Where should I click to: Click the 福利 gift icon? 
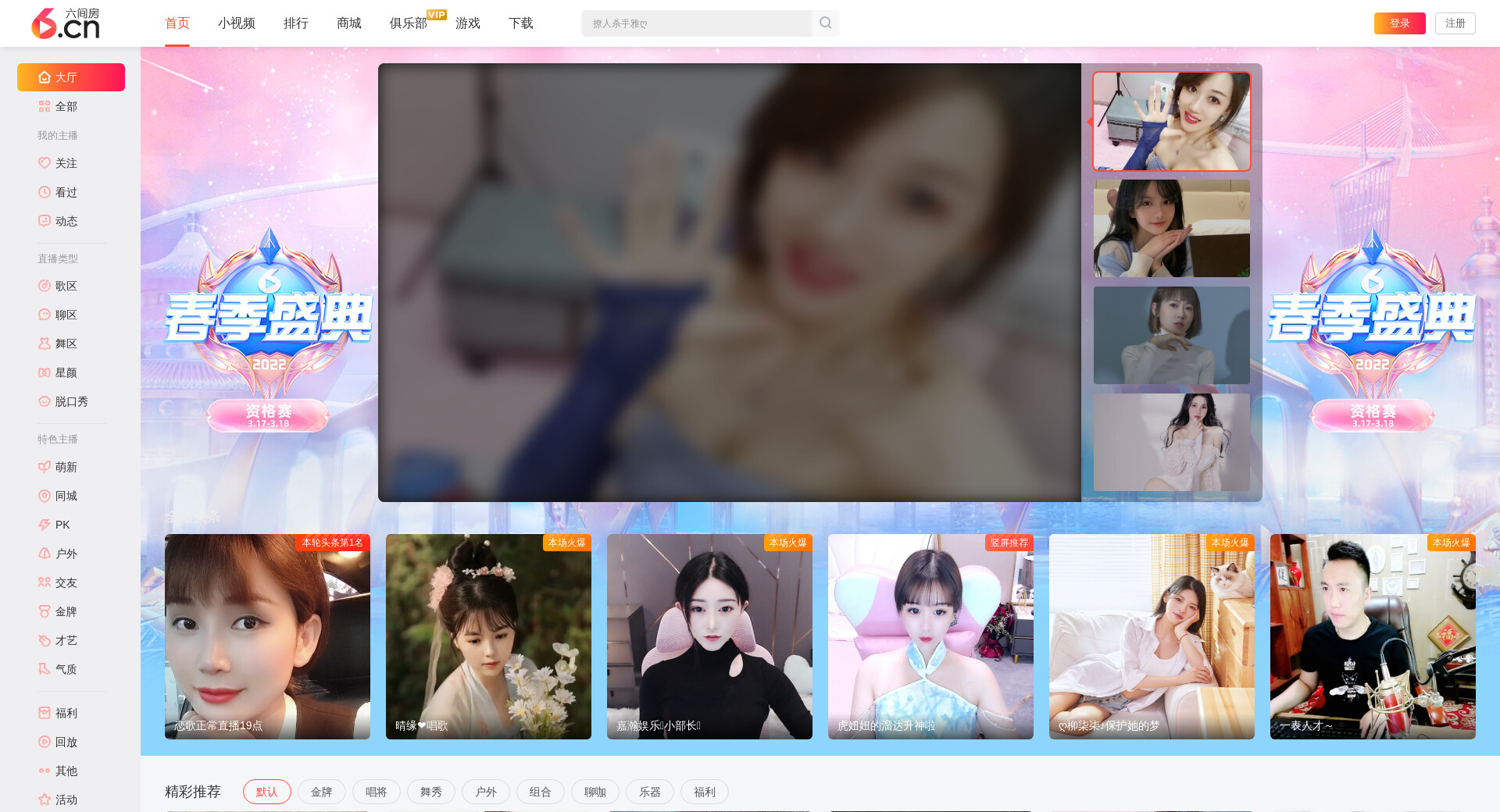click(x=45, y=713)
